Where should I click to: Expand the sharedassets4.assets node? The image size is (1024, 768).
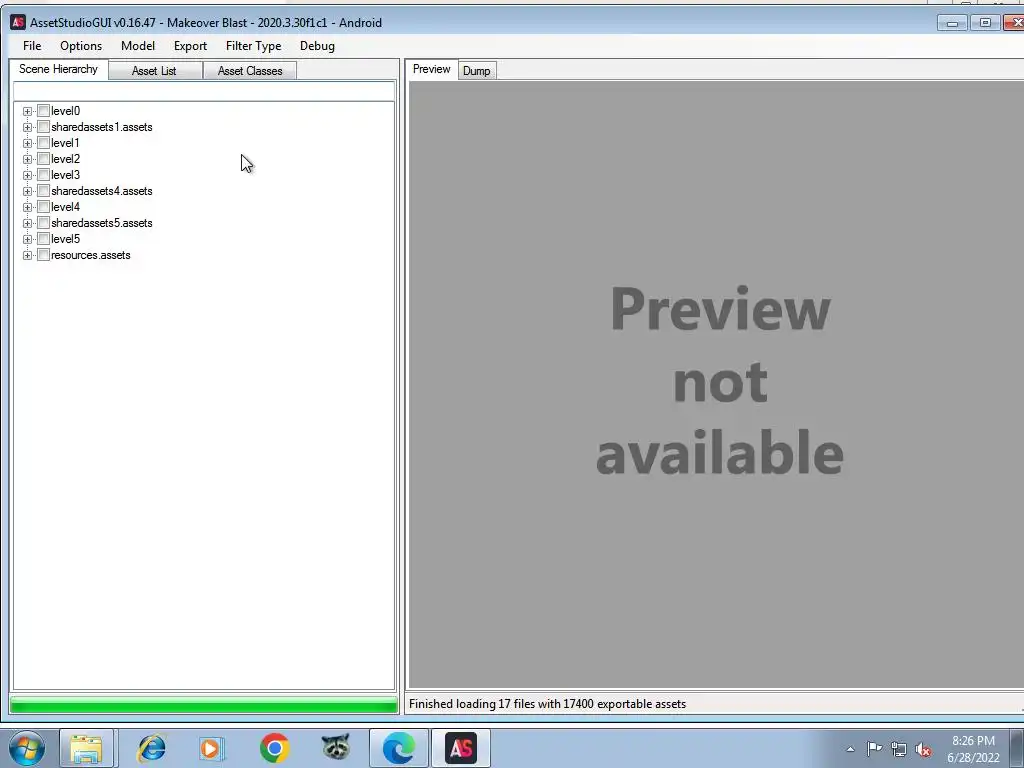coord(27,191)
